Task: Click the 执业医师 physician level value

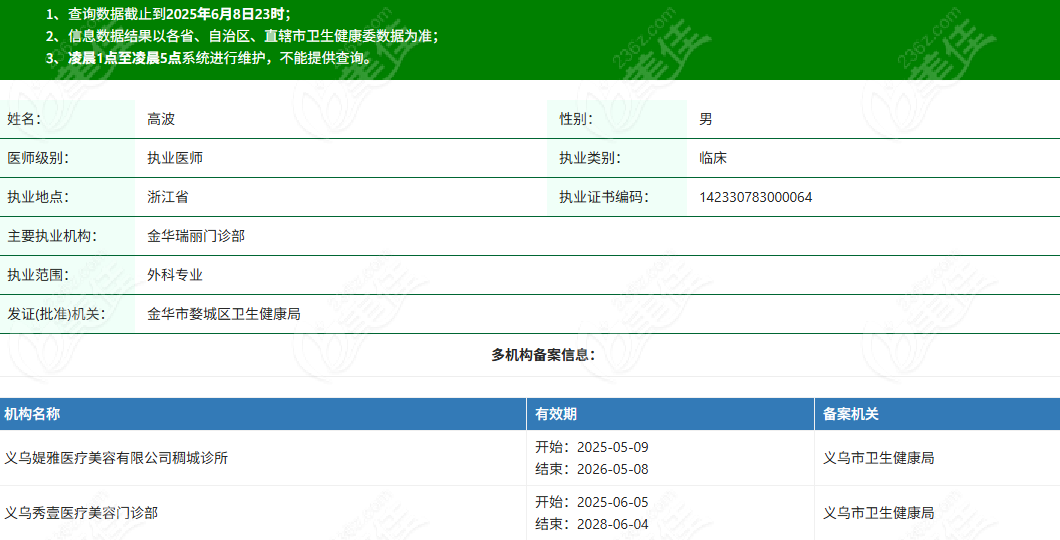Action: pos(175,158)
